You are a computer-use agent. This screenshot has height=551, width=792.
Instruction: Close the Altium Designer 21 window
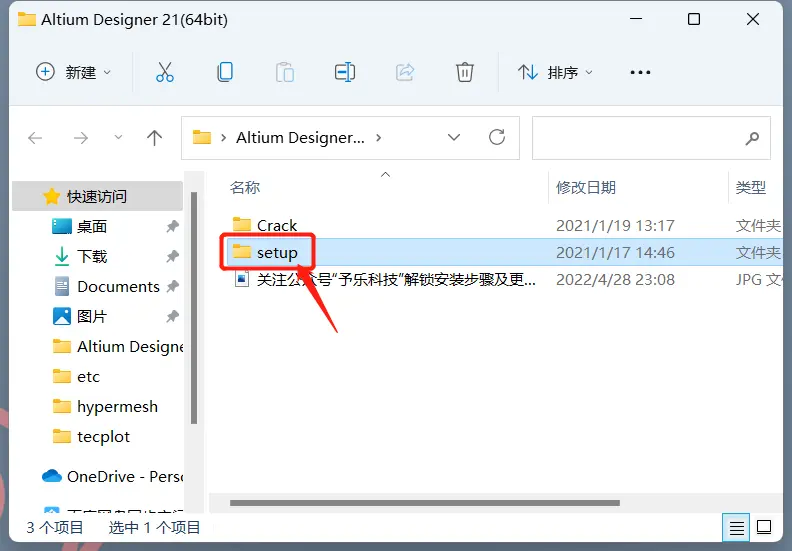pos(753,20)
